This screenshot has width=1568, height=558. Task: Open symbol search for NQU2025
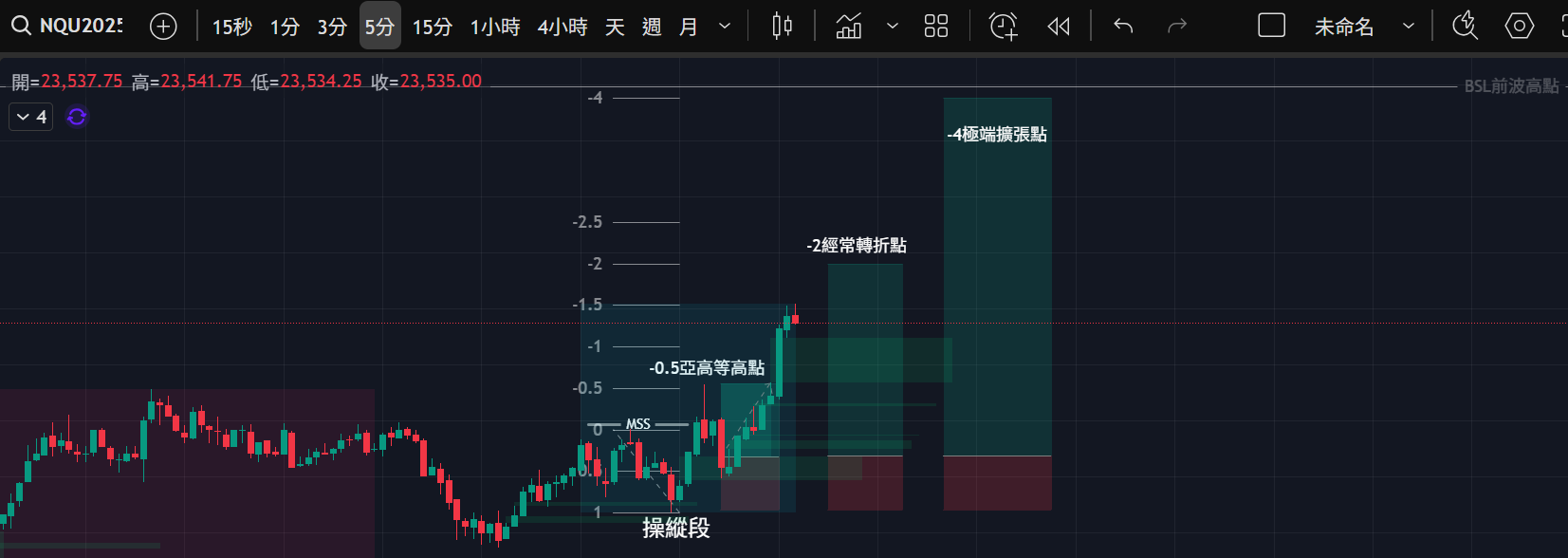point(68,26)
